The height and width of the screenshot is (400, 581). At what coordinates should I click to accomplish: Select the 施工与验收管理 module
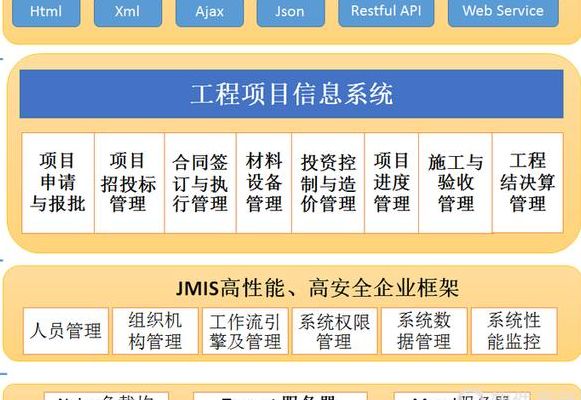point(455,183)
